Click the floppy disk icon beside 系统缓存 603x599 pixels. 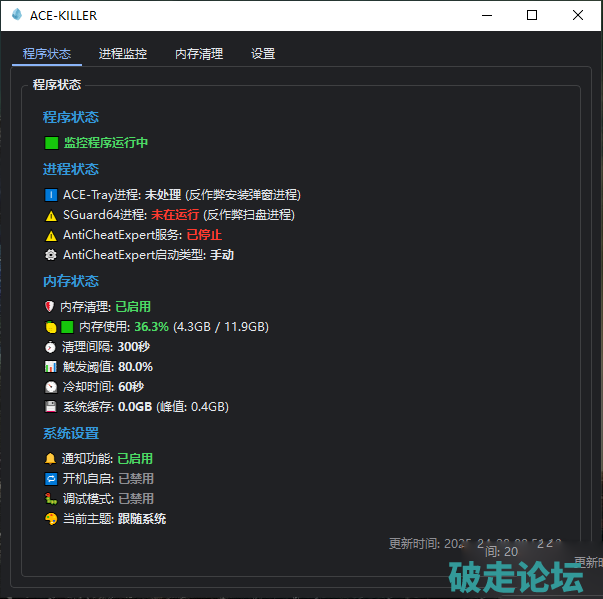[51, 407]
